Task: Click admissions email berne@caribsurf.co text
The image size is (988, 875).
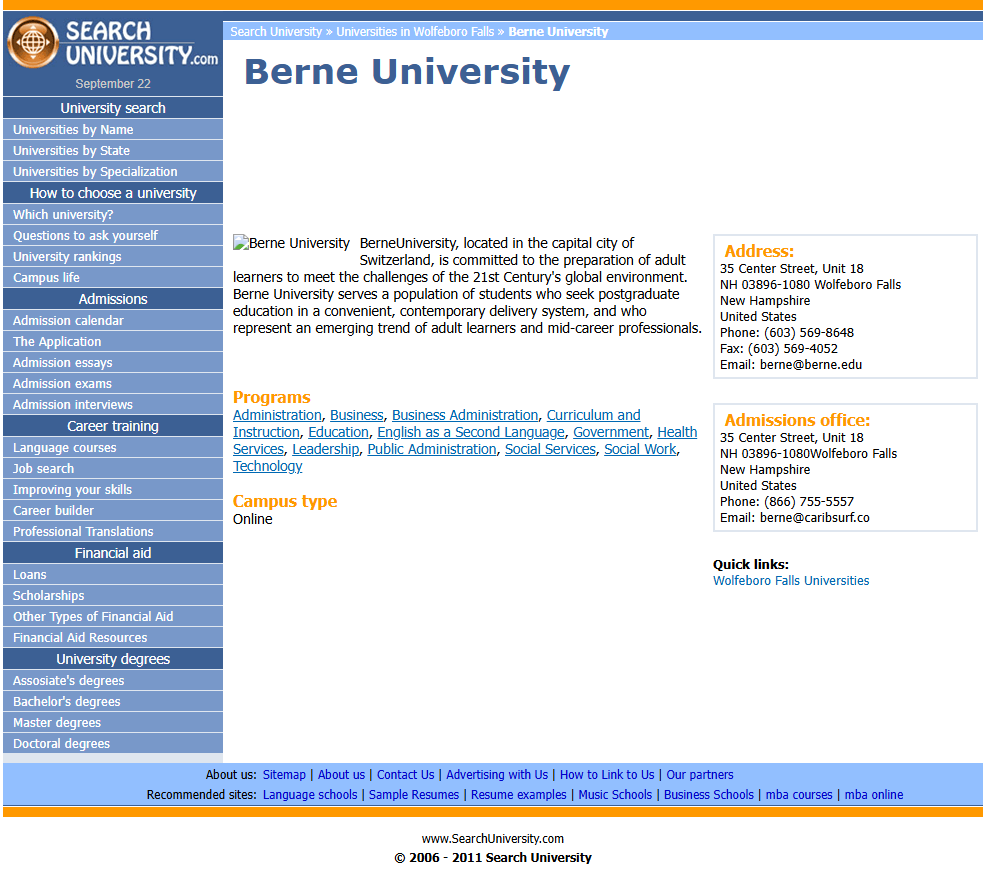Action: coord(814,518)
